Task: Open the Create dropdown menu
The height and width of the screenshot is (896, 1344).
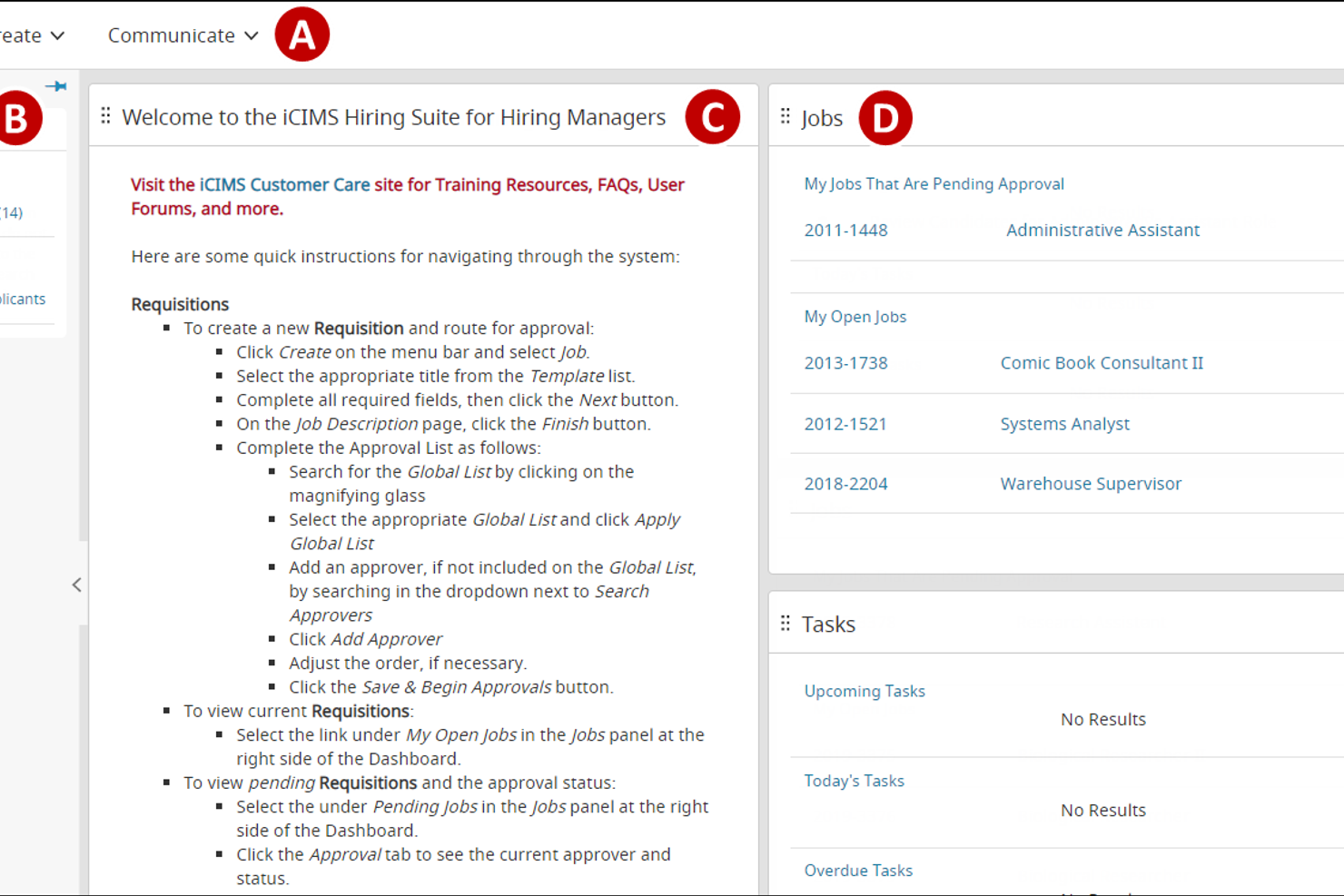Action: (58, 35)
